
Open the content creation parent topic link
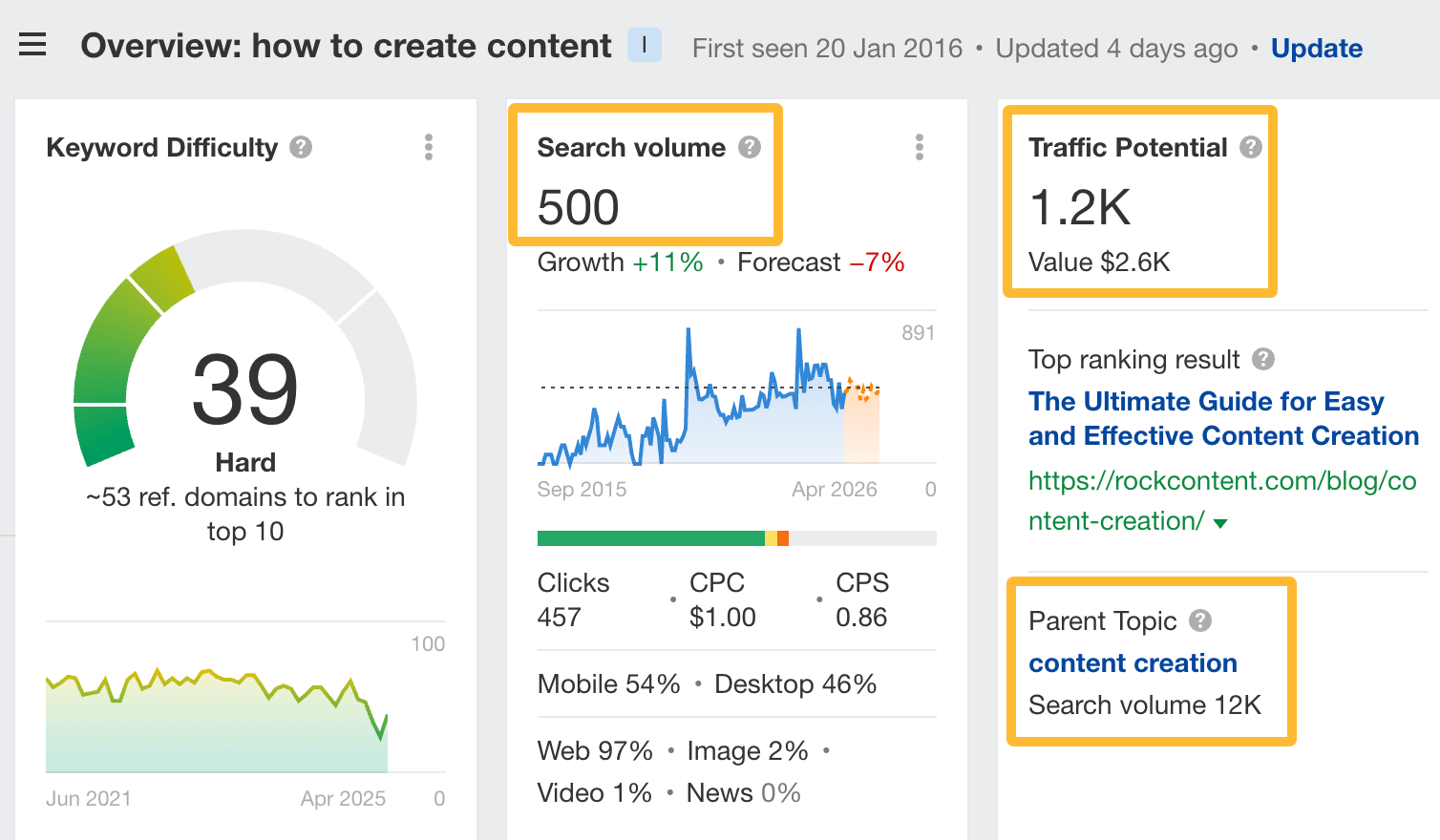tap(1132, 662)
